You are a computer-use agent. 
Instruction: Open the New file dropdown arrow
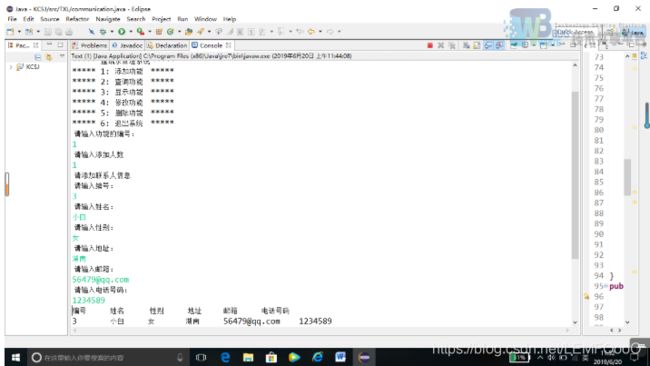click(x=19, y=32)
